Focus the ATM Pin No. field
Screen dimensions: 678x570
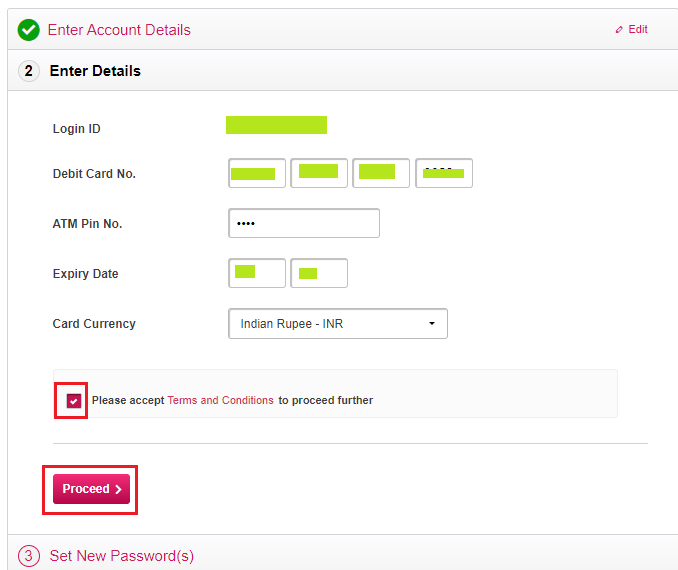[x=304, y=223]
